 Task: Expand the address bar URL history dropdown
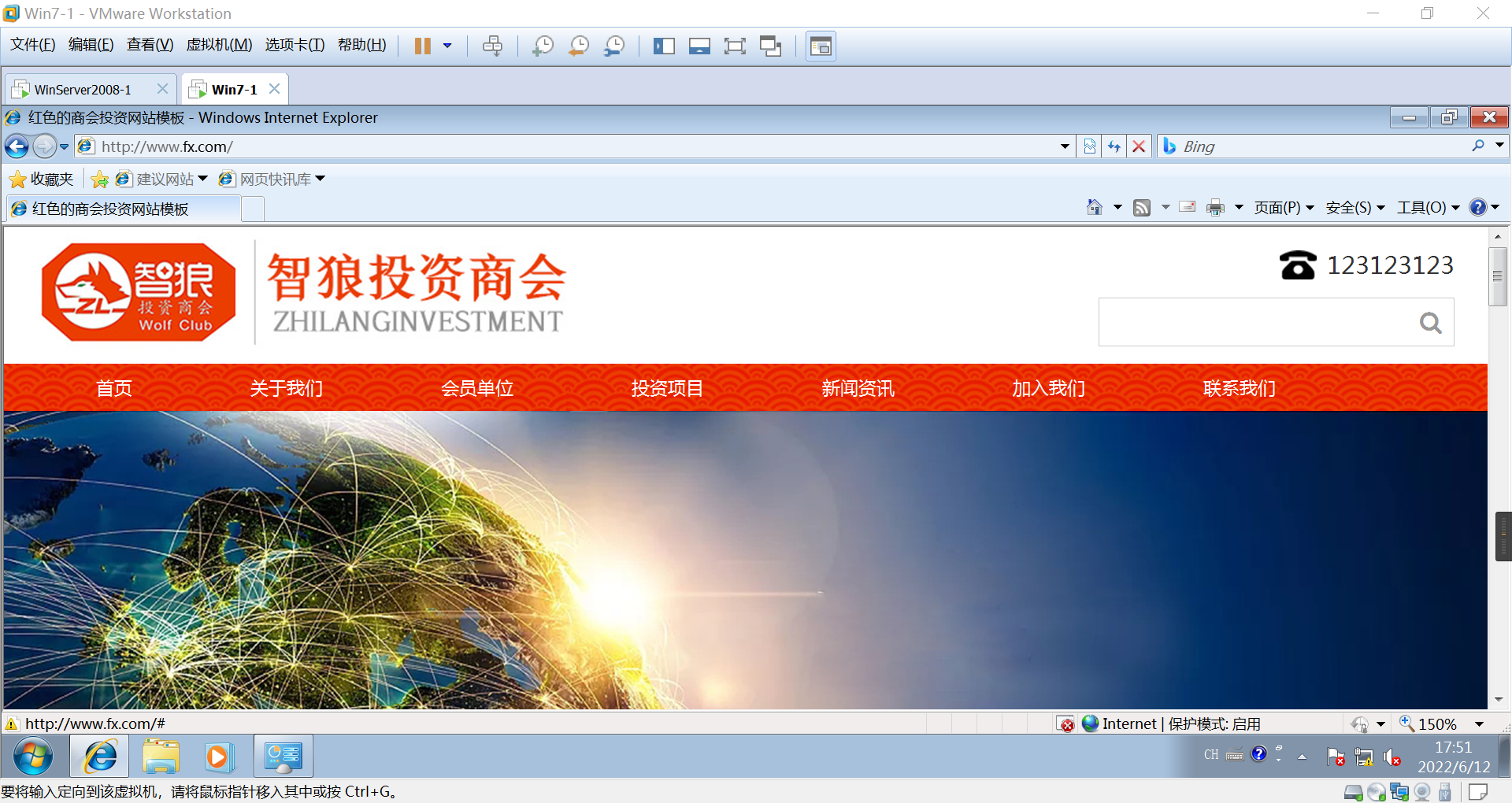coord(1065,146)
